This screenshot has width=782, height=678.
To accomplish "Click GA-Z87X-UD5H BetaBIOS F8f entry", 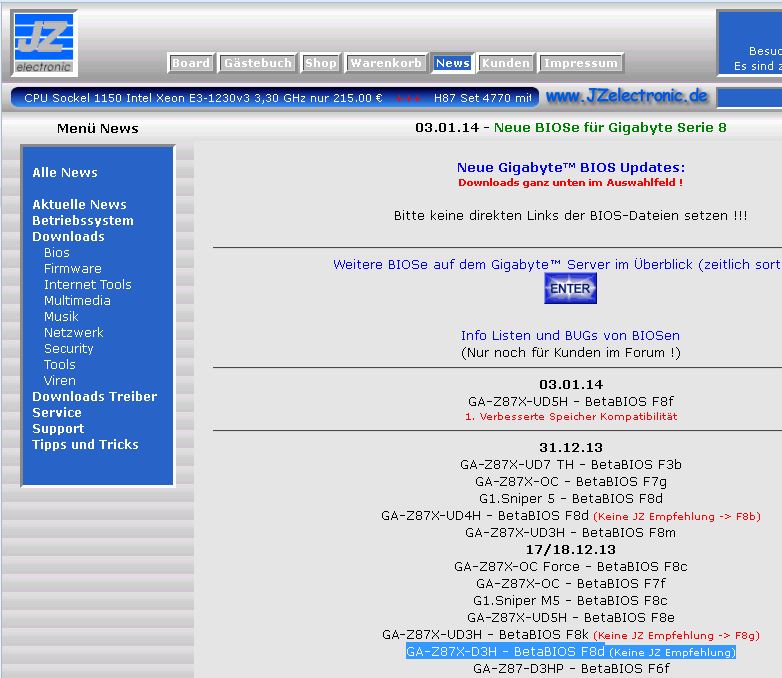I will pos(571,401).
